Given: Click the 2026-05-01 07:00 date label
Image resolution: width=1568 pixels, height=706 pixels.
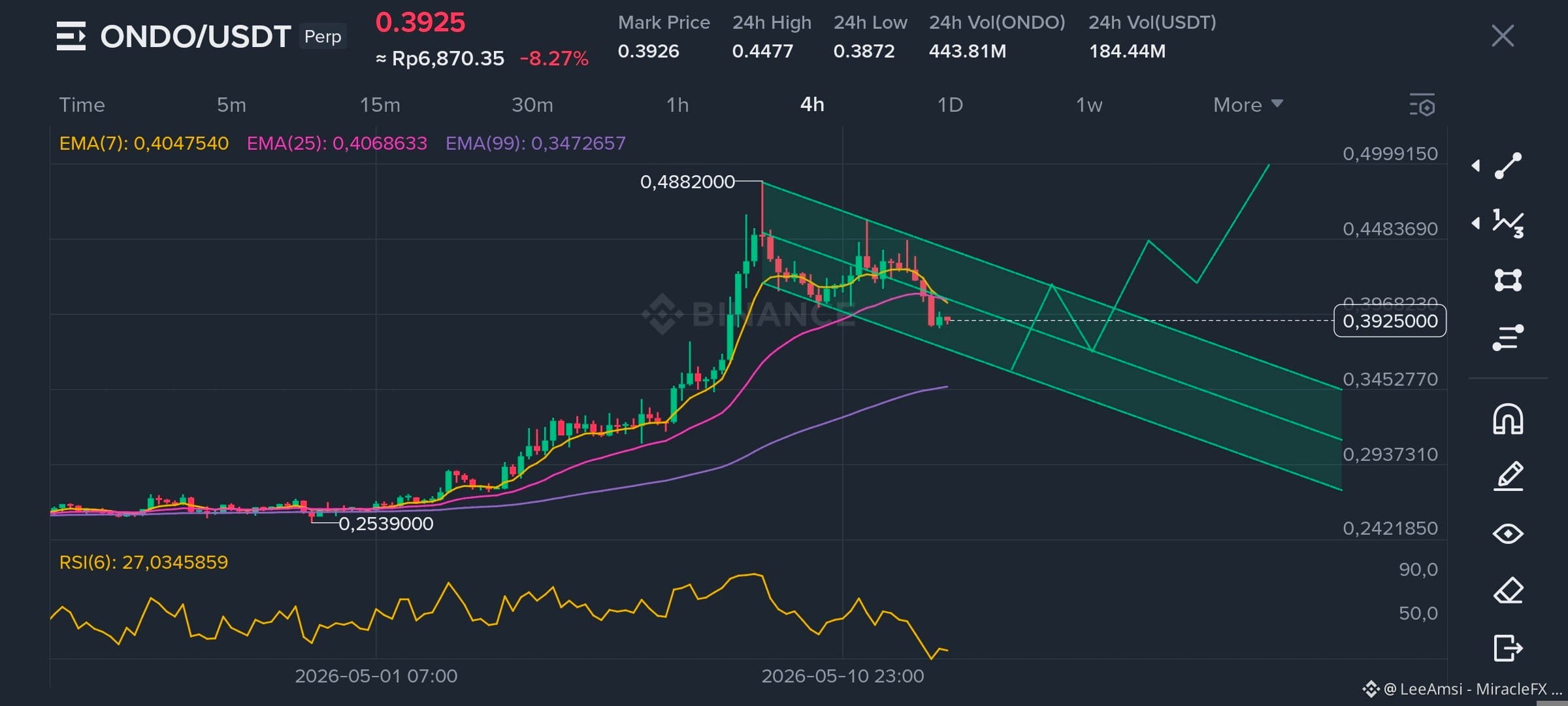Looking at the screenshot, I should click(x=376, y=676).
